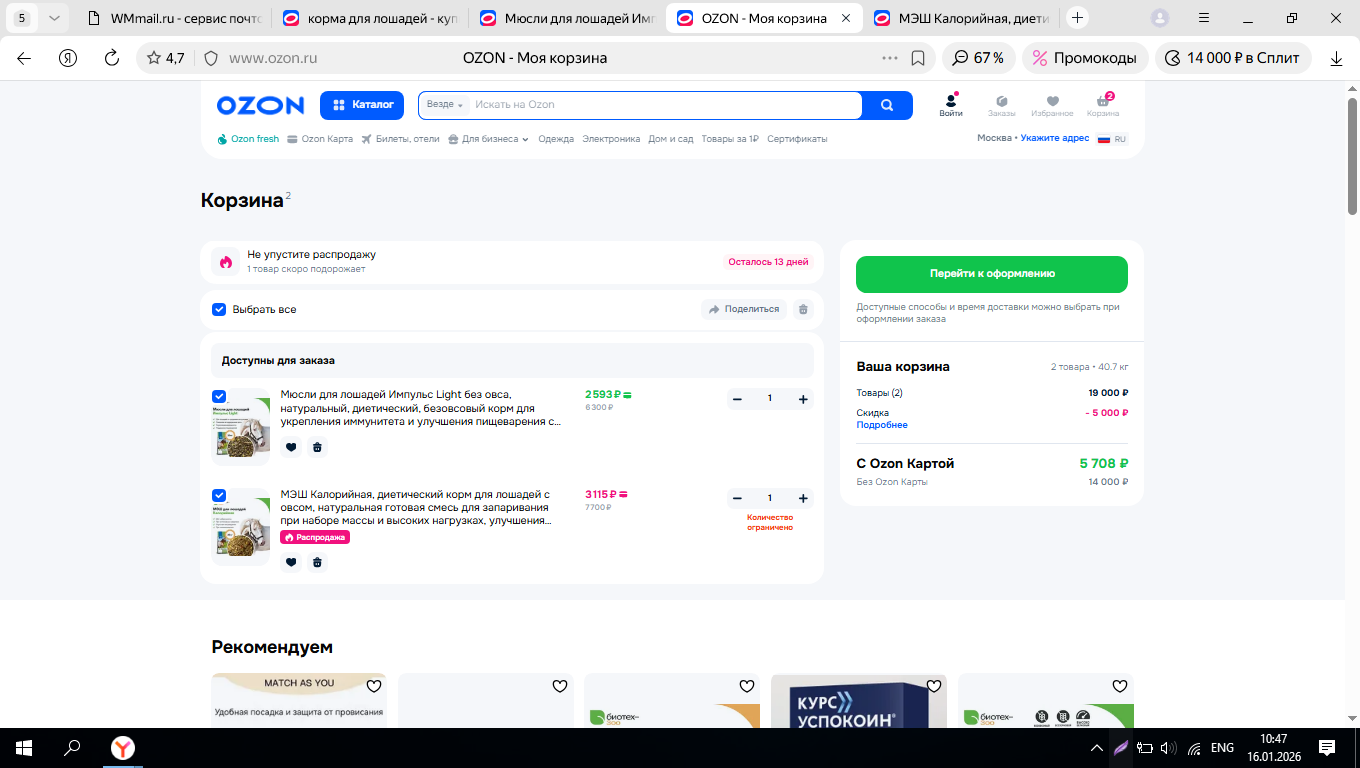The width and height of the screenshot is (1360, 768).
Task: Open the Электроника category
Action: (x=611, y=139)
